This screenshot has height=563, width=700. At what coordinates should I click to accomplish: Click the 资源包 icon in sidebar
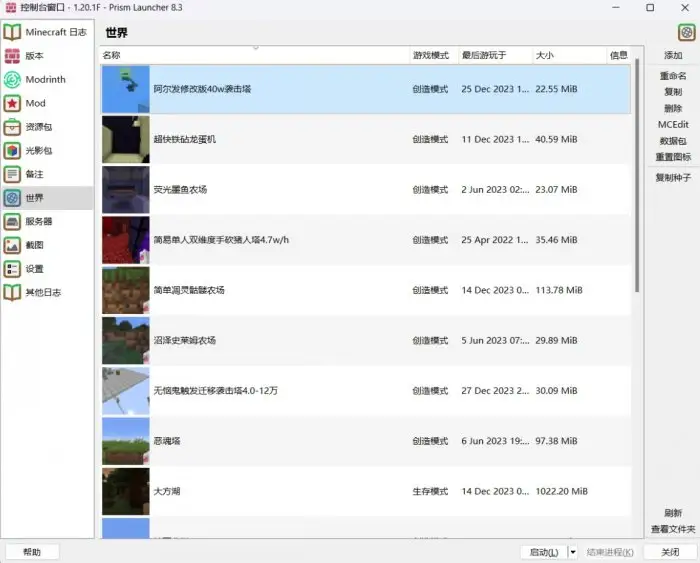pyautogui.click(x=12, y=127)
